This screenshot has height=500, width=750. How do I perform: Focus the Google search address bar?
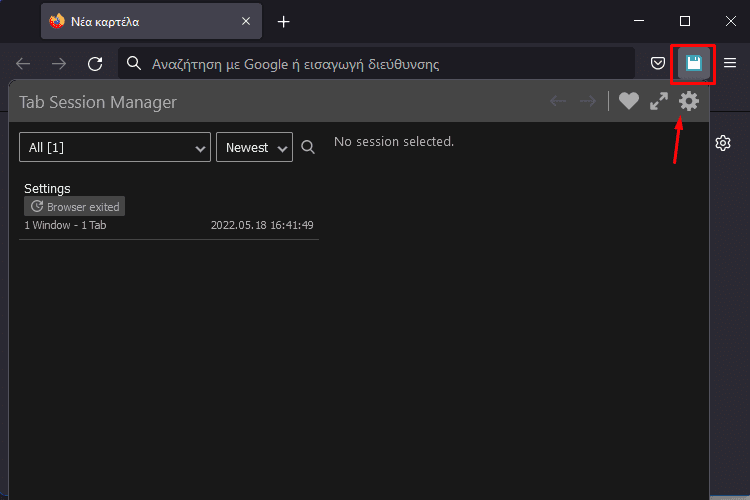click(376, 64)
